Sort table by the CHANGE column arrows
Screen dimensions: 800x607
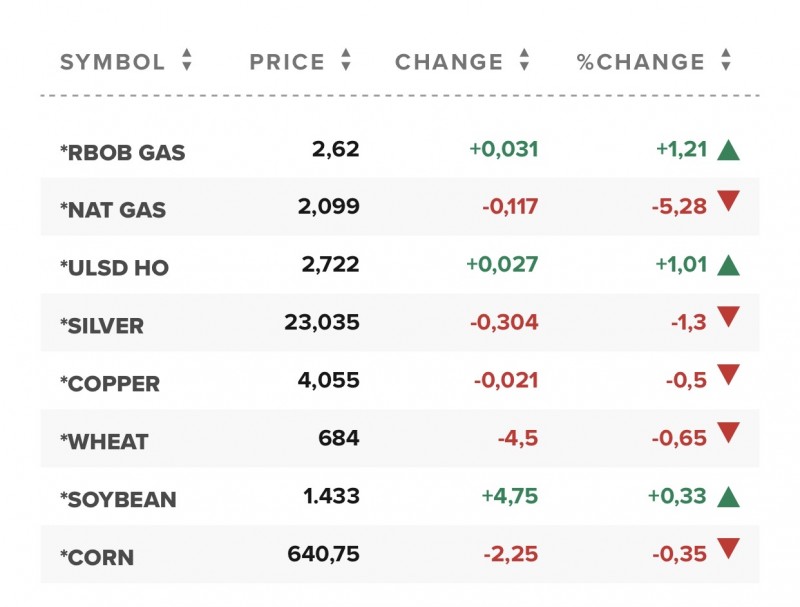pos(524,61)
